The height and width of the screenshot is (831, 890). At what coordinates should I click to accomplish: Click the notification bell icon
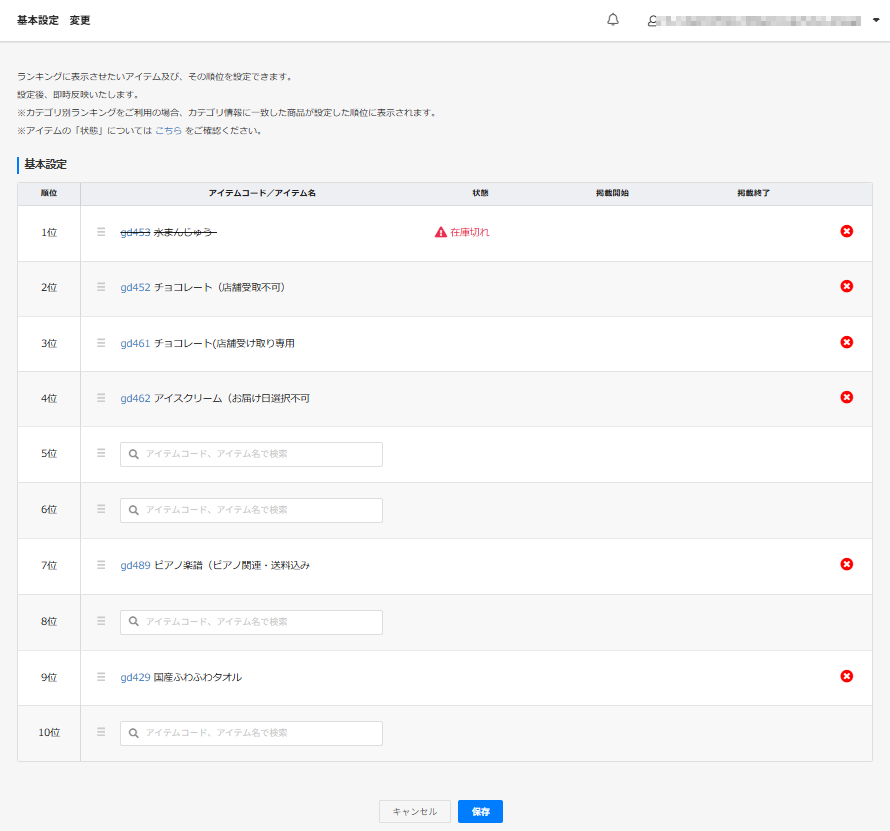click(613, 20)
